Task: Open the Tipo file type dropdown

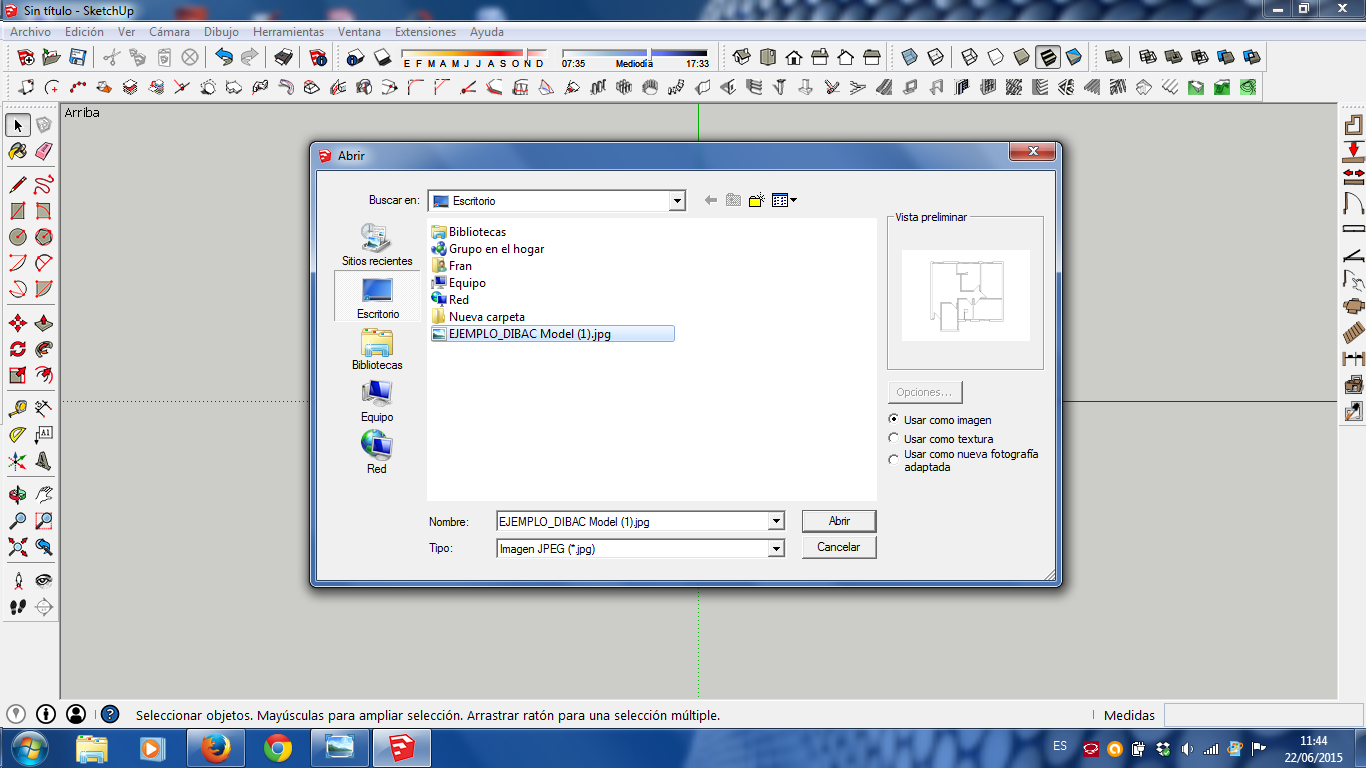Action: [x=776, y=548]
